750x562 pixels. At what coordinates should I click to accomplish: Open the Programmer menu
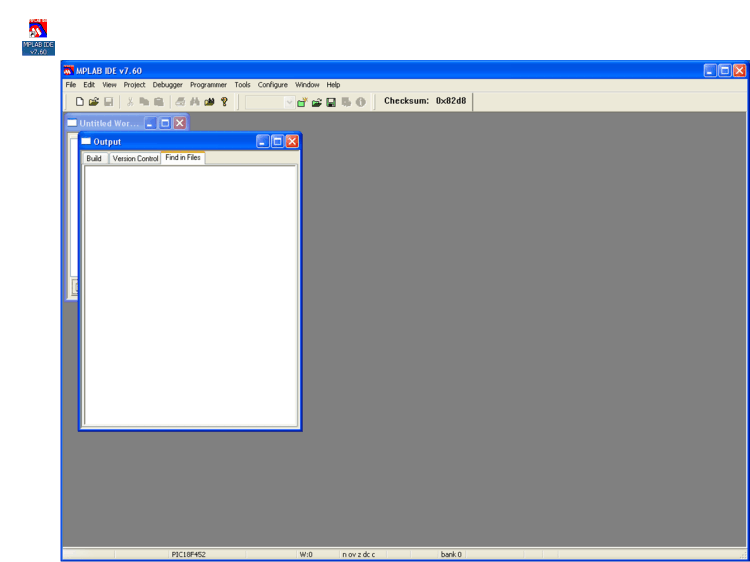pos(209,85)
